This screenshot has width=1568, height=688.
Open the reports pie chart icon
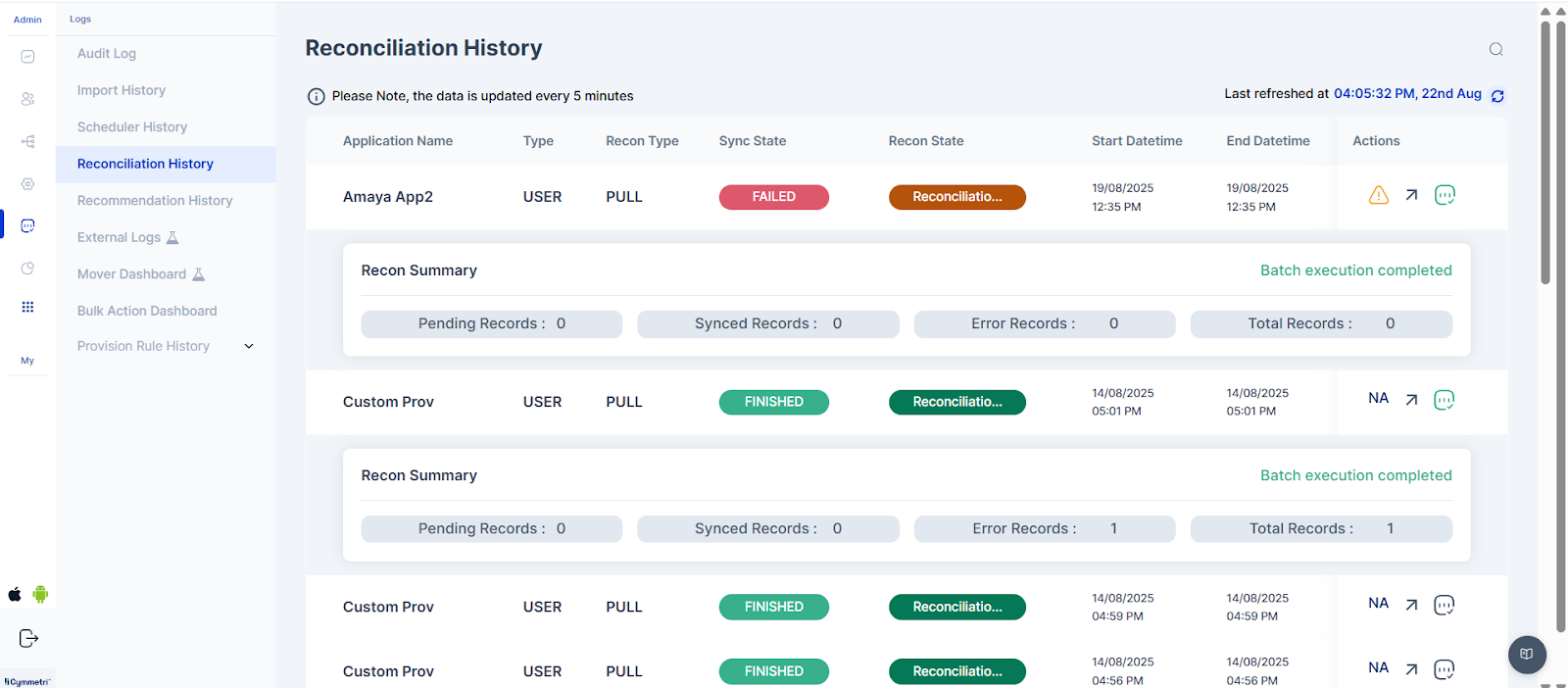[x=27, y=269]
